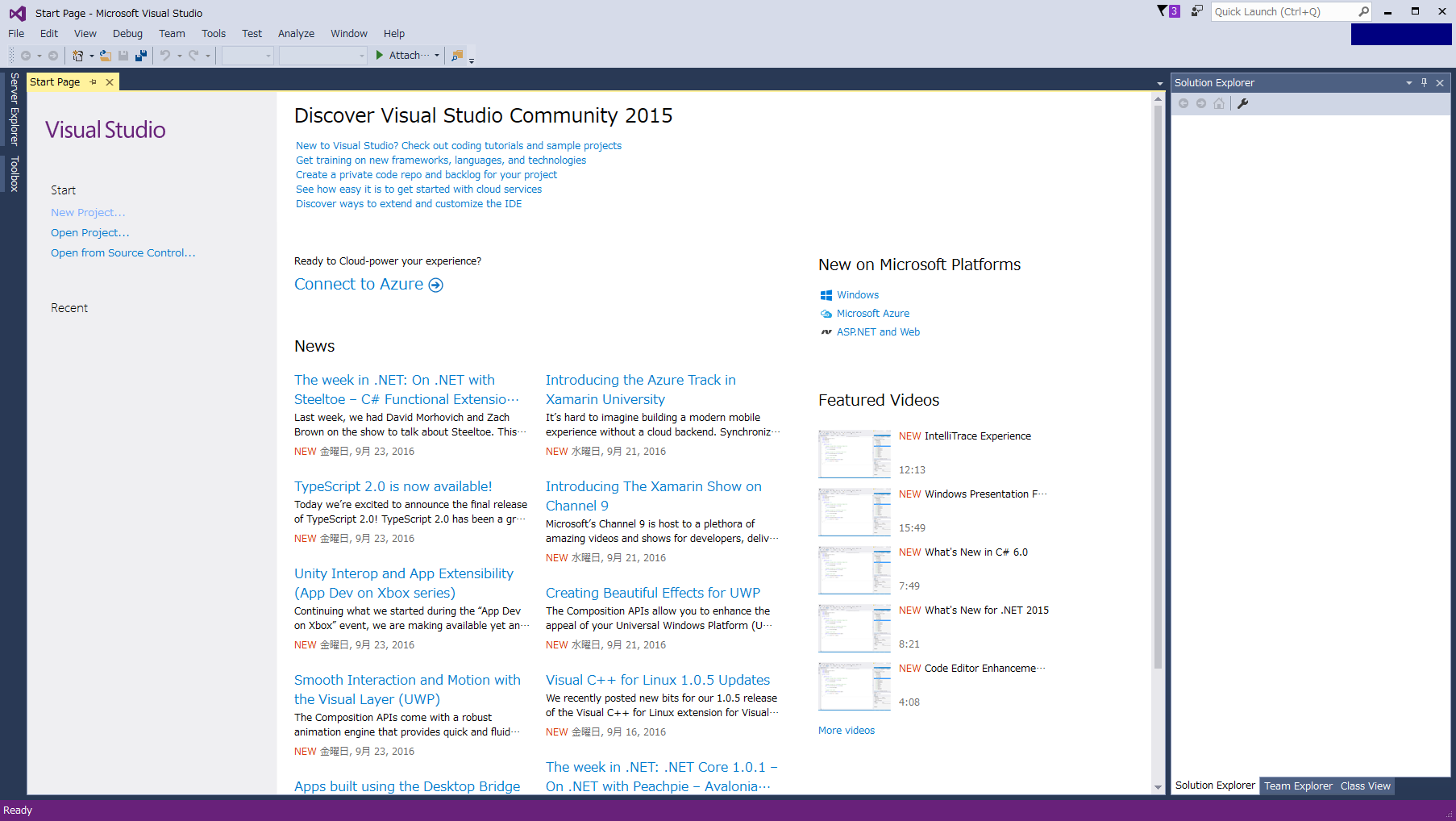Image resolution: width=1456 pixels, height=821 pixels.
Task: Open the File menu
Action: coord(16,33)
